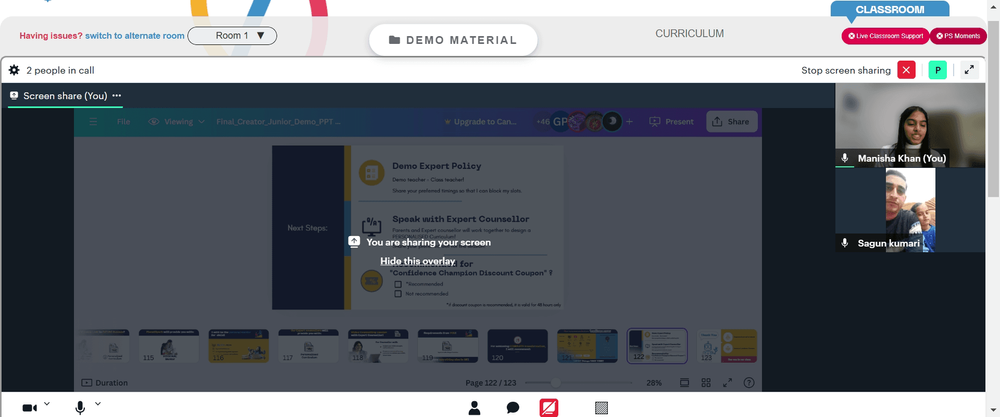The image size is (1000, 417).
Task: Select slide thumbnail 116
Action: [x=239, y=346]
